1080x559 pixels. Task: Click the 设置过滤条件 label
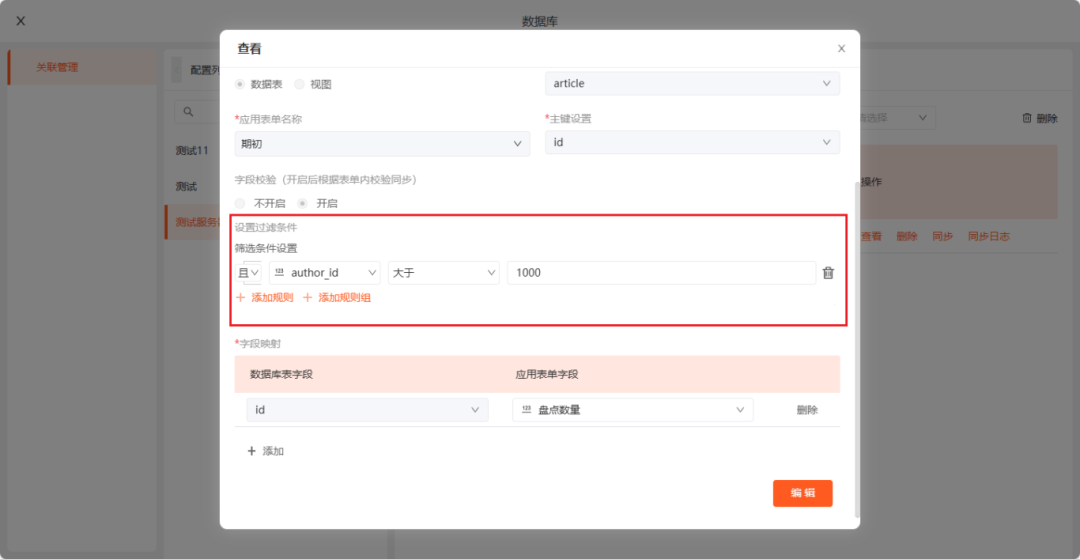tap(266, 228)
